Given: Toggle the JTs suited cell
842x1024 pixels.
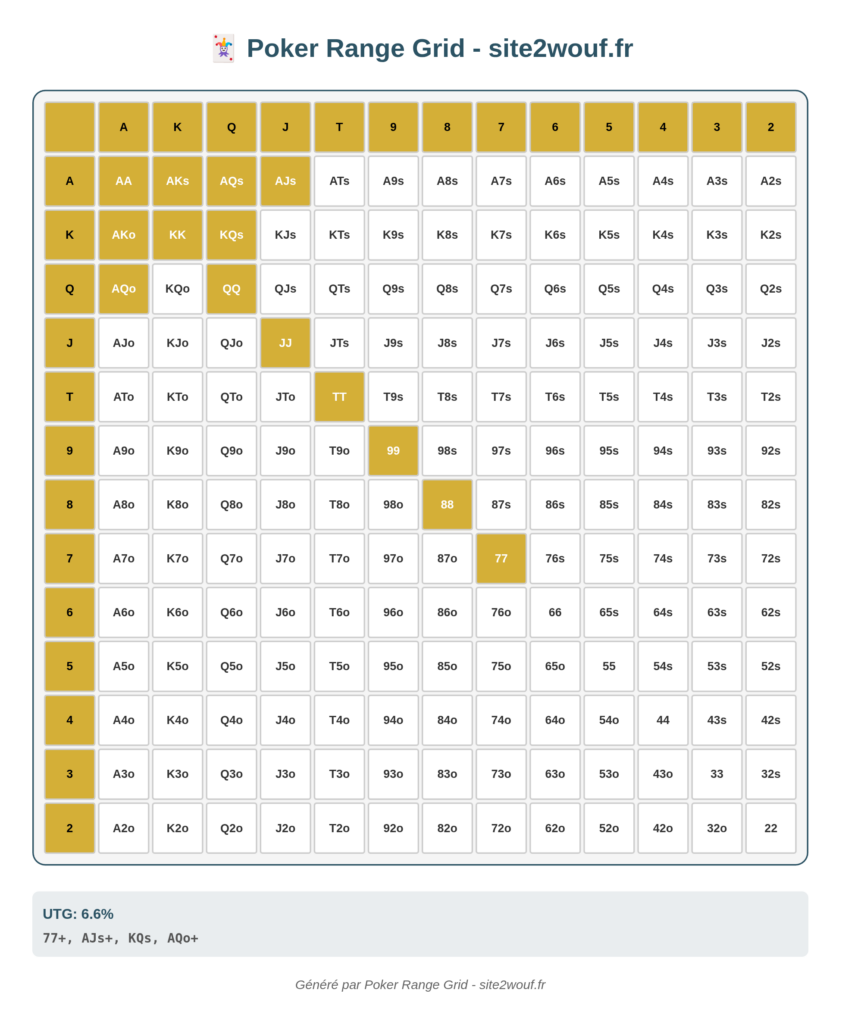Looking at the screenshot, I should coord(339,343).
